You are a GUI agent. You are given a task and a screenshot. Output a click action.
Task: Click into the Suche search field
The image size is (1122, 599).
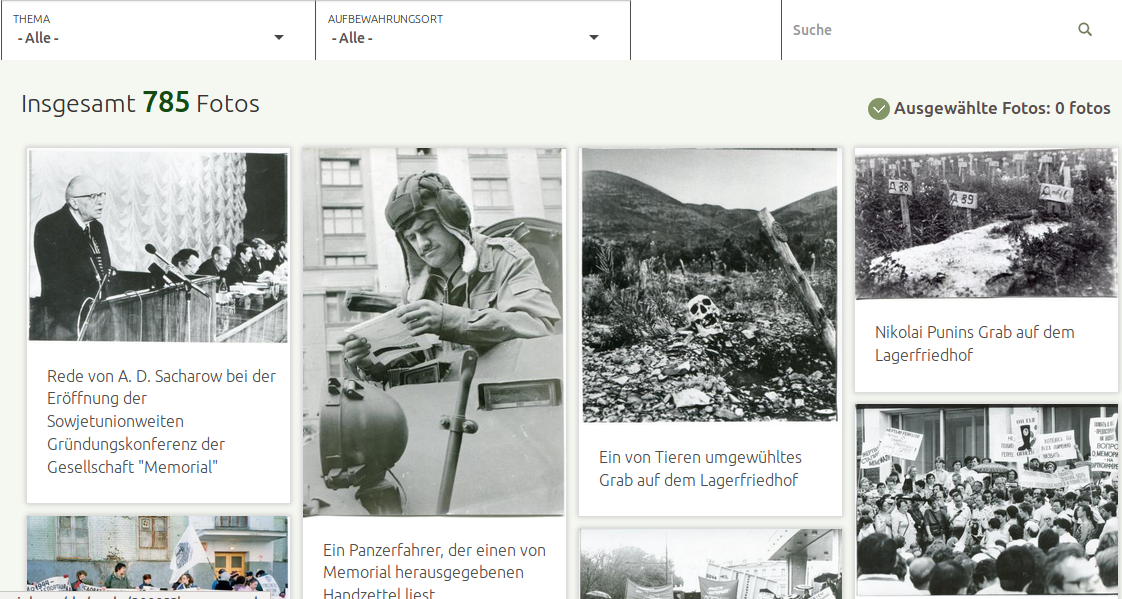tap(930, 30)
